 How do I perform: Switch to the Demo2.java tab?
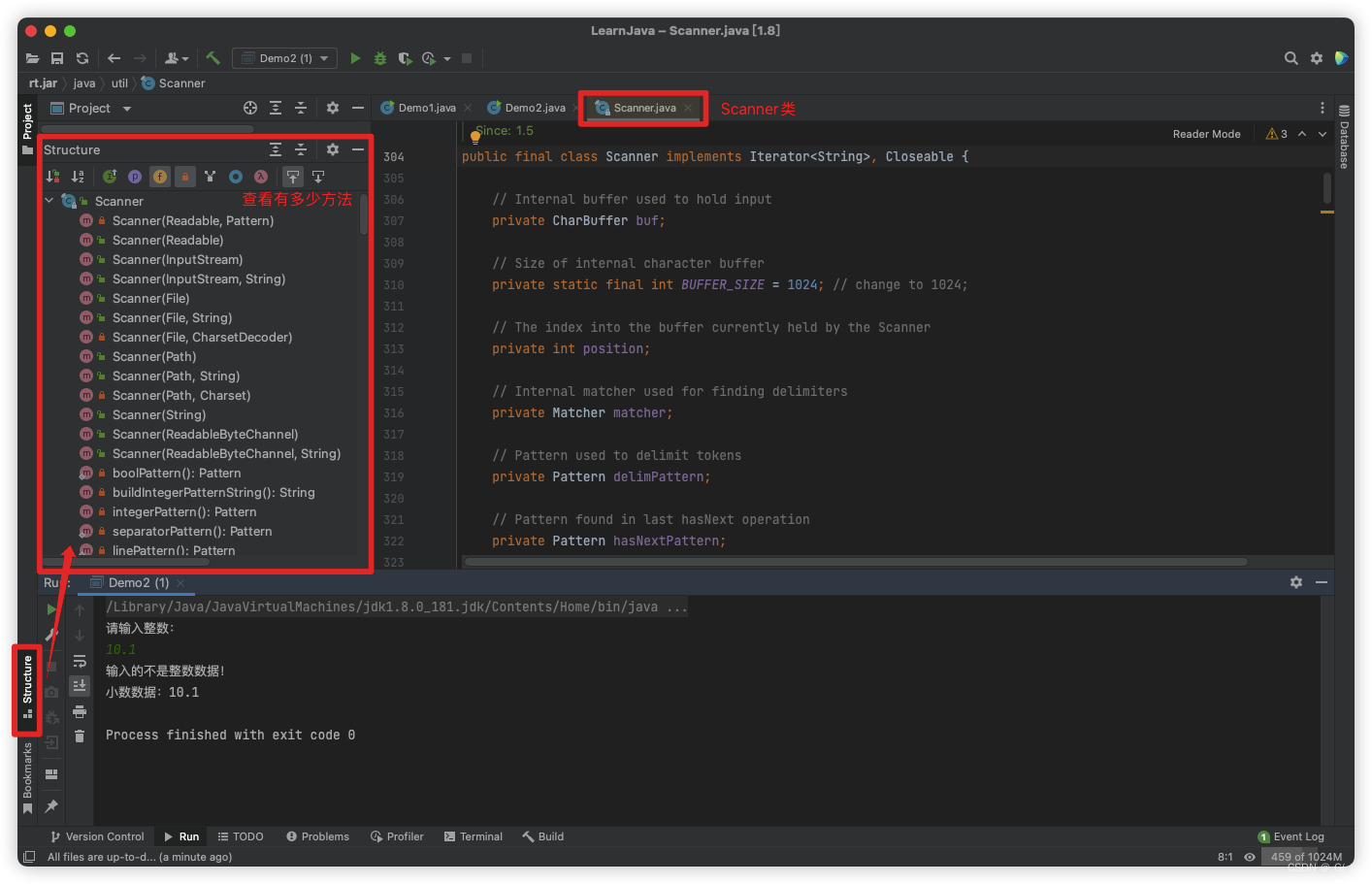pos(535,108)
